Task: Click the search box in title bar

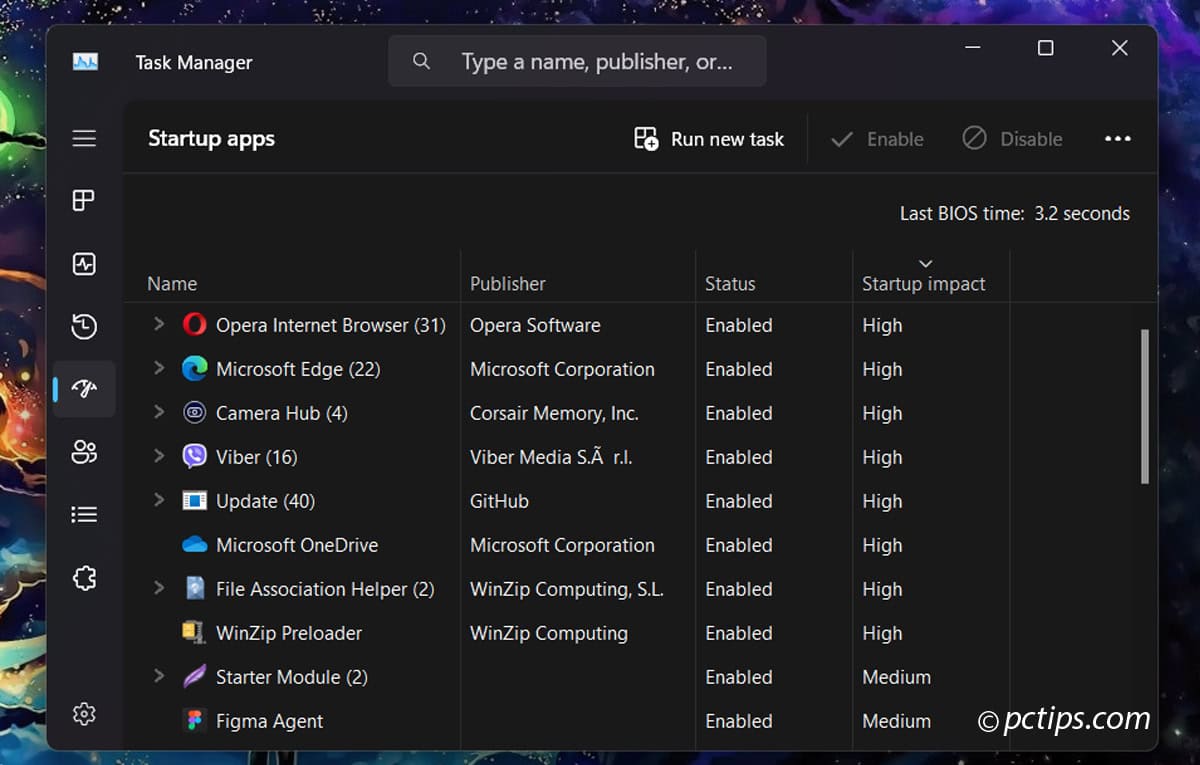Action: tap(578, 62)
